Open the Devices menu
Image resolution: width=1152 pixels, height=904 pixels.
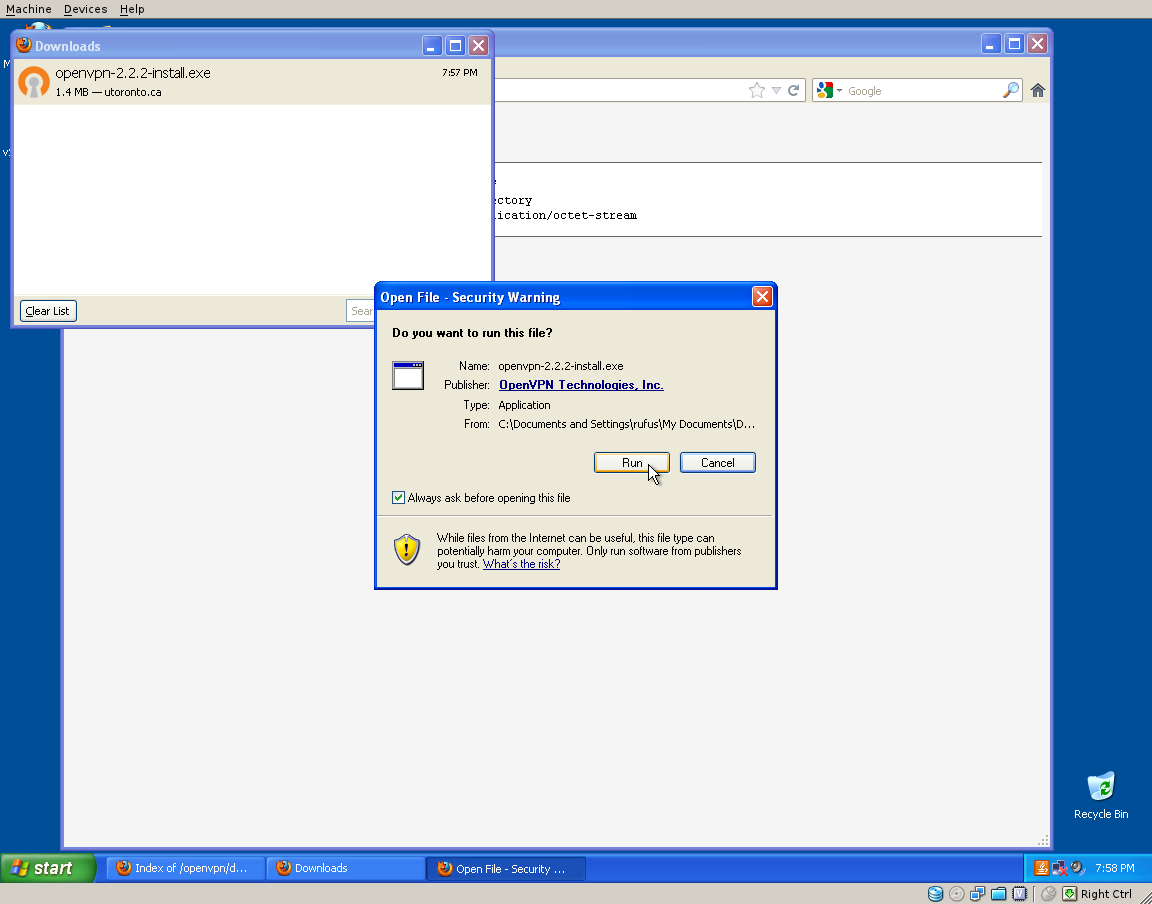point(85,9)
